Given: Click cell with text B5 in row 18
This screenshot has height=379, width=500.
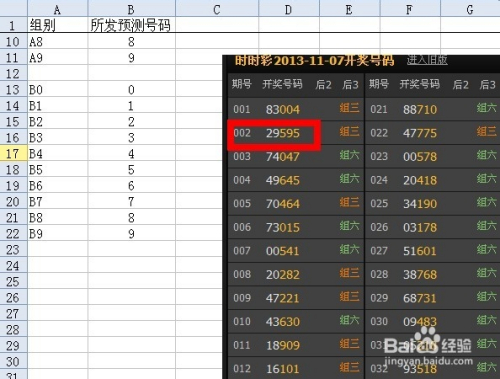Looking at the screenshot, I should point(58,170).
